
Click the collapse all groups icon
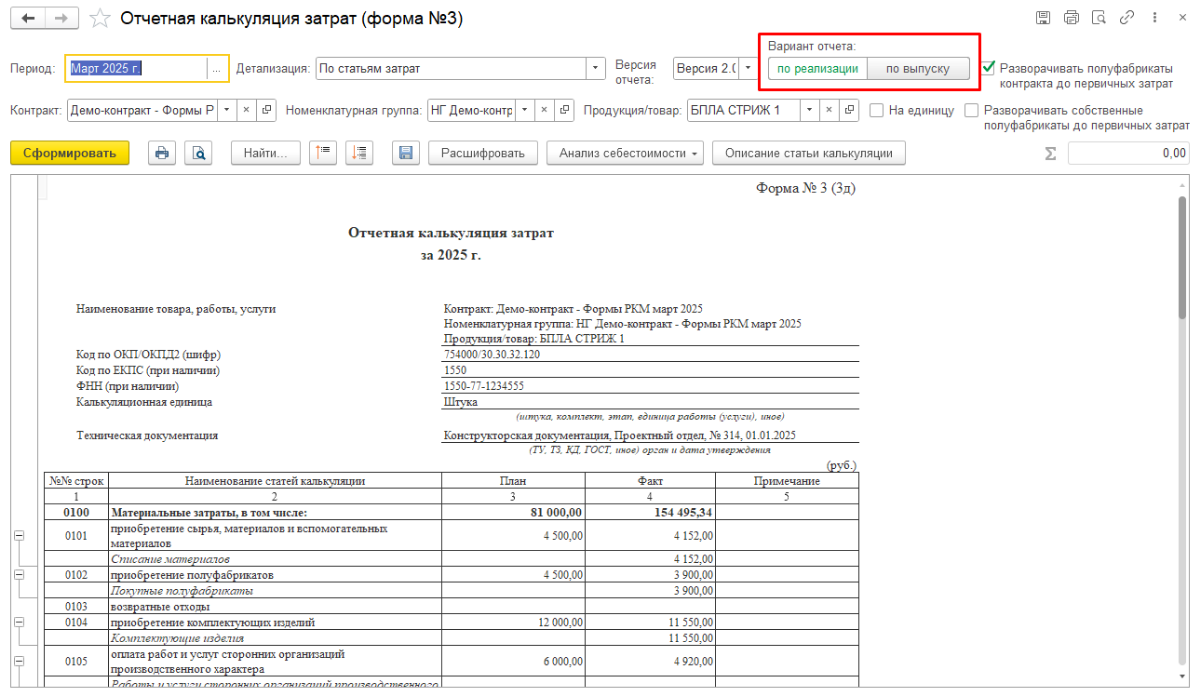pos(322,153)
